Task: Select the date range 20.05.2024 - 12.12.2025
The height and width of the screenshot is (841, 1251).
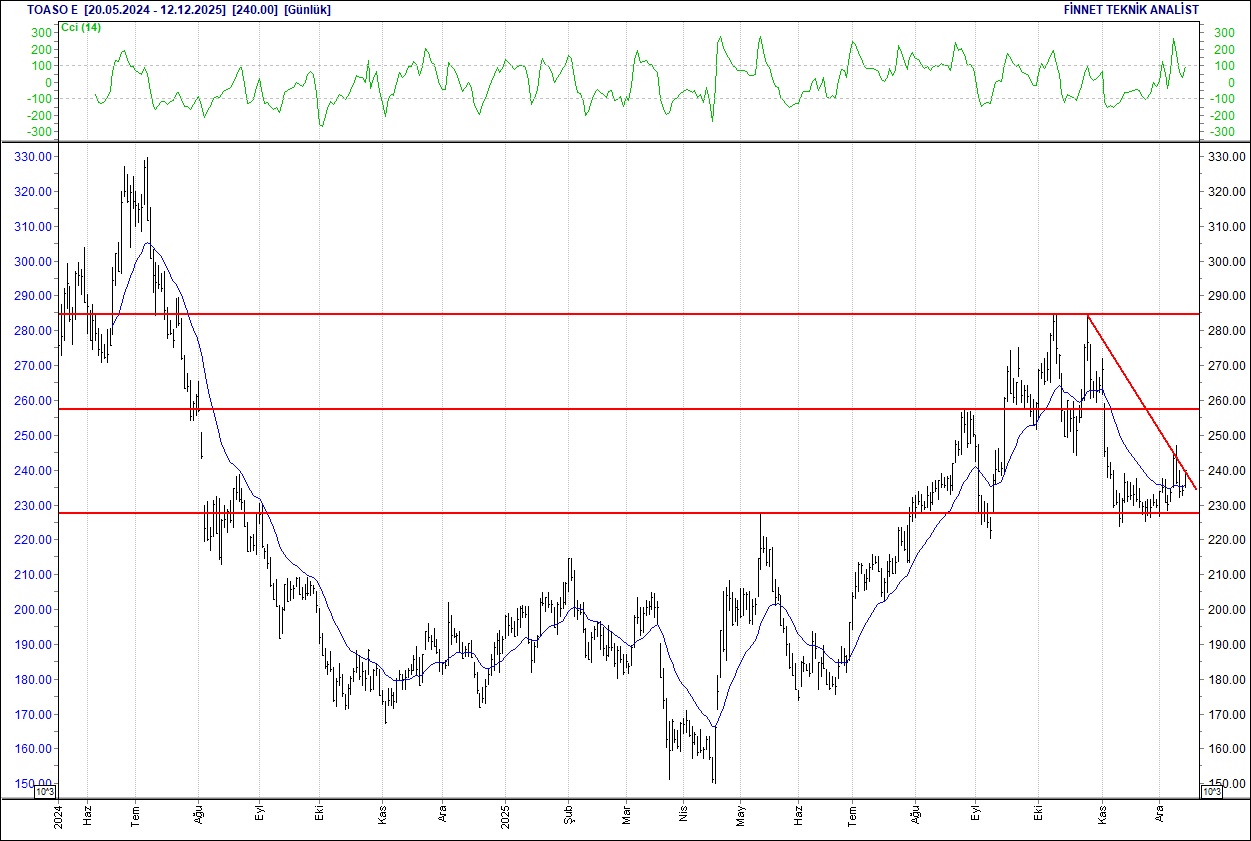Action: point(153,9)
